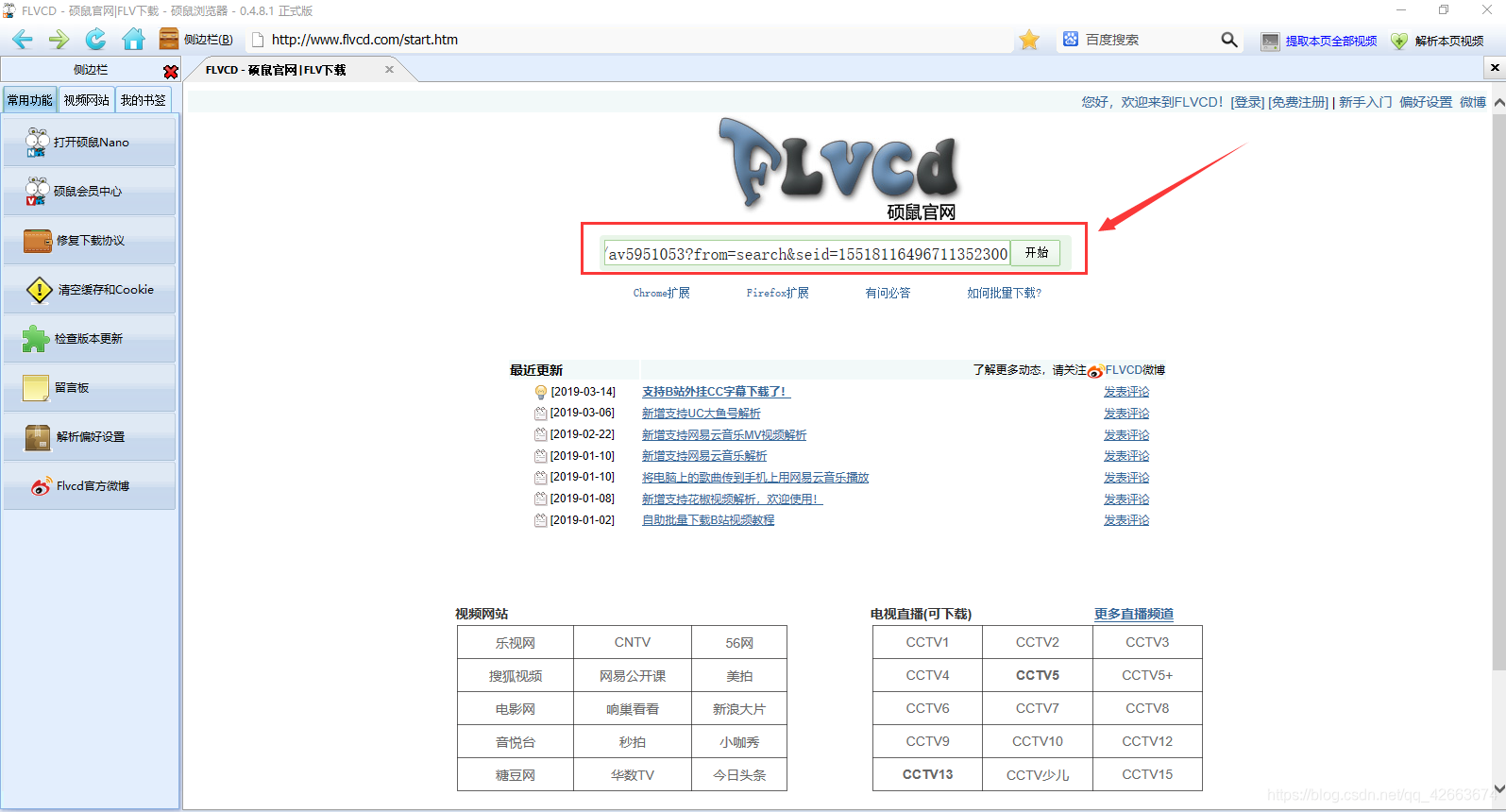The image size is (1506, 812).
Task: Open 美拍 video site cell
Action: point(739,676)
